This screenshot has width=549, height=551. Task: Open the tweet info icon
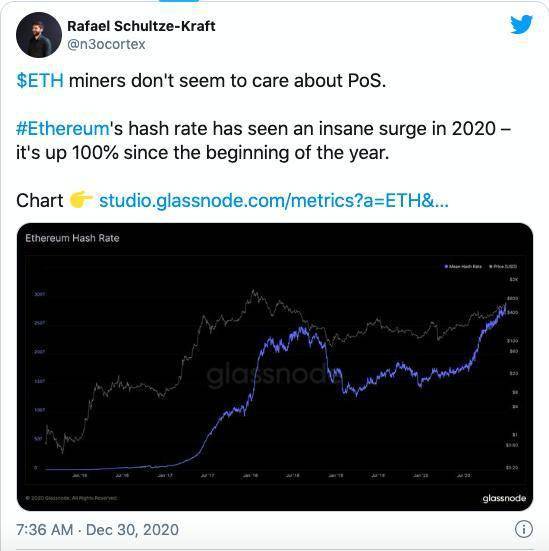pos(524,529)
